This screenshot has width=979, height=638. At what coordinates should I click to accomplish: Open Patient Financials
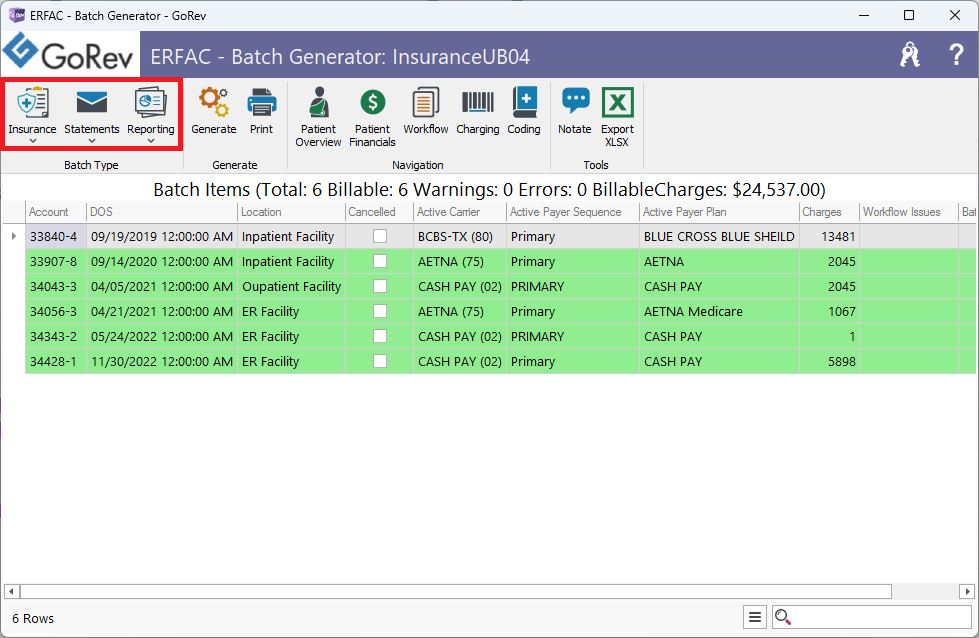[372, 117]
